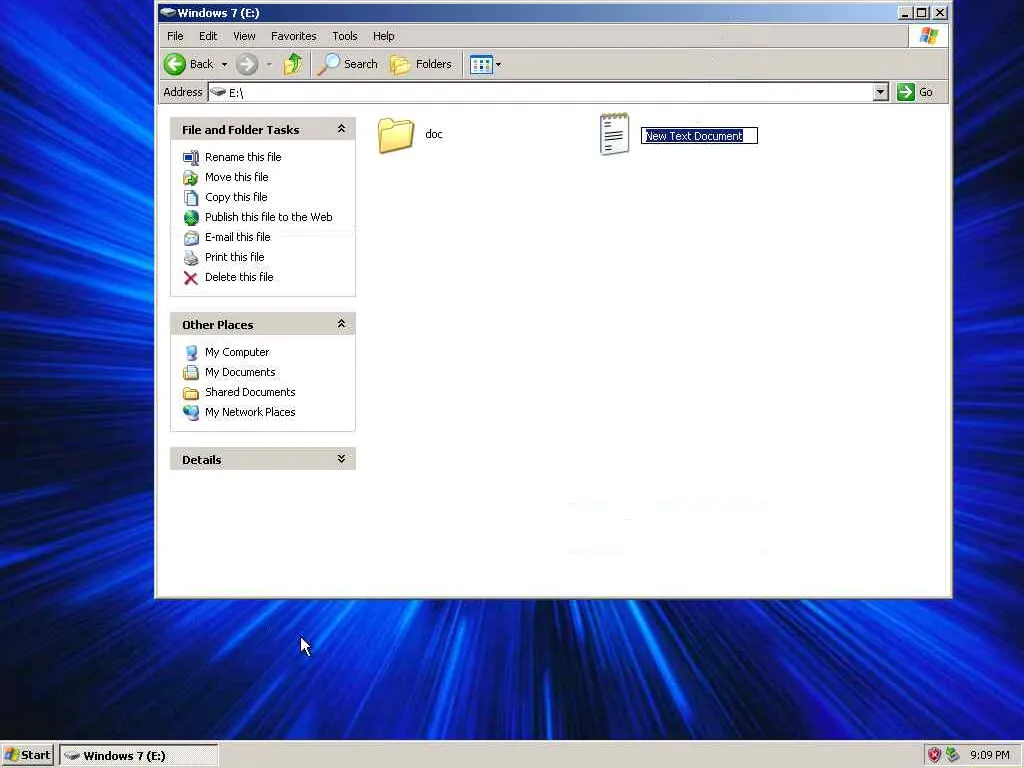1024x768 pixels.
Task: Open the Favorites menu
Action: point(293,36)
